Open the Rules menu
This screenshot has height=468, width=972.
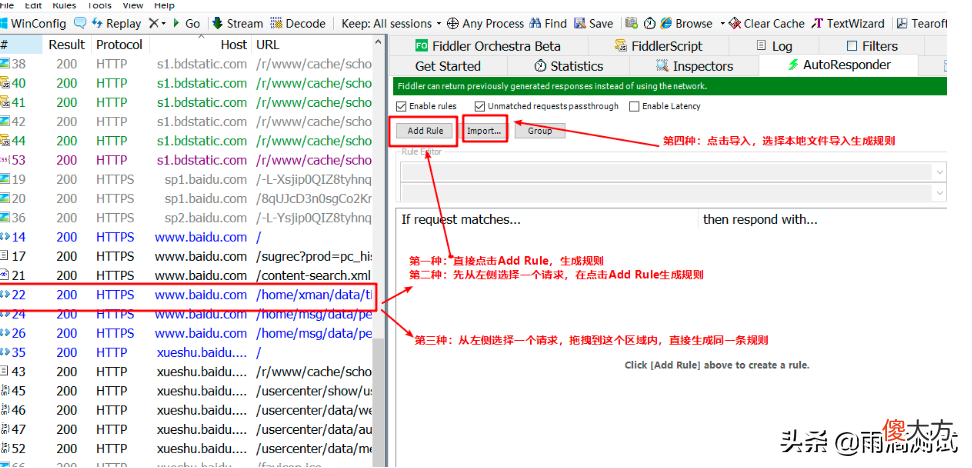(x=64, y=5)
